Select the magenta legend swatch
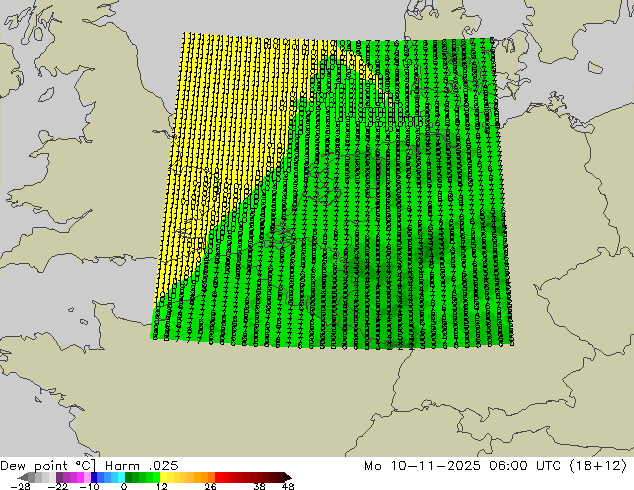 pos(80,477)
